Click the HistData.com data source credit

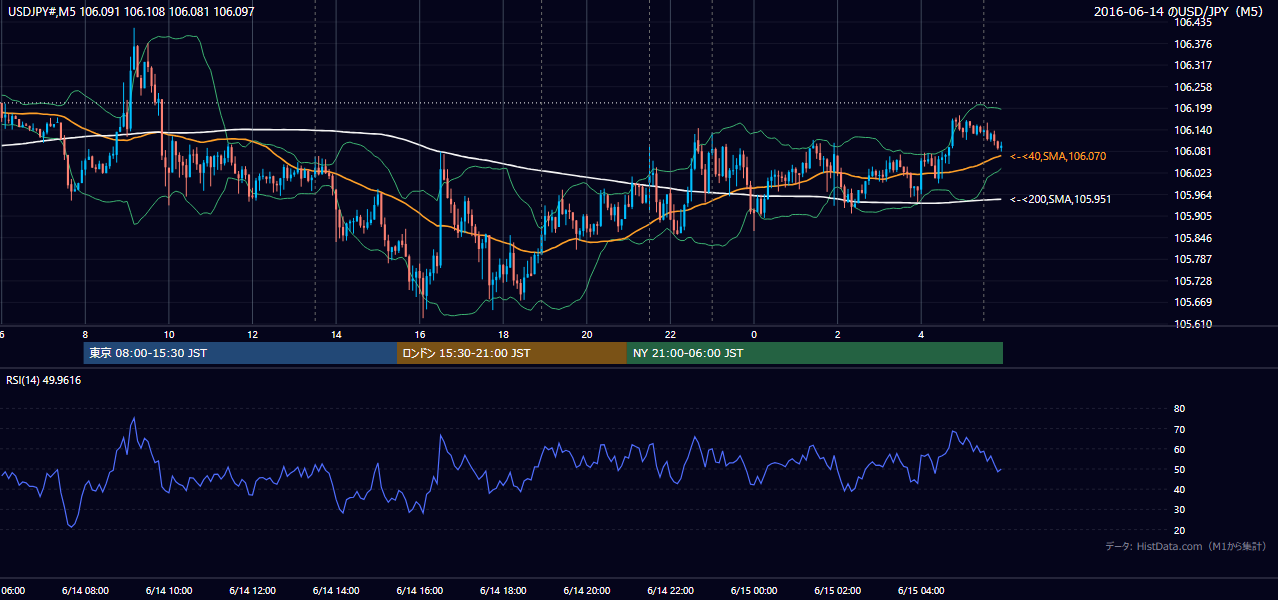1186,547
